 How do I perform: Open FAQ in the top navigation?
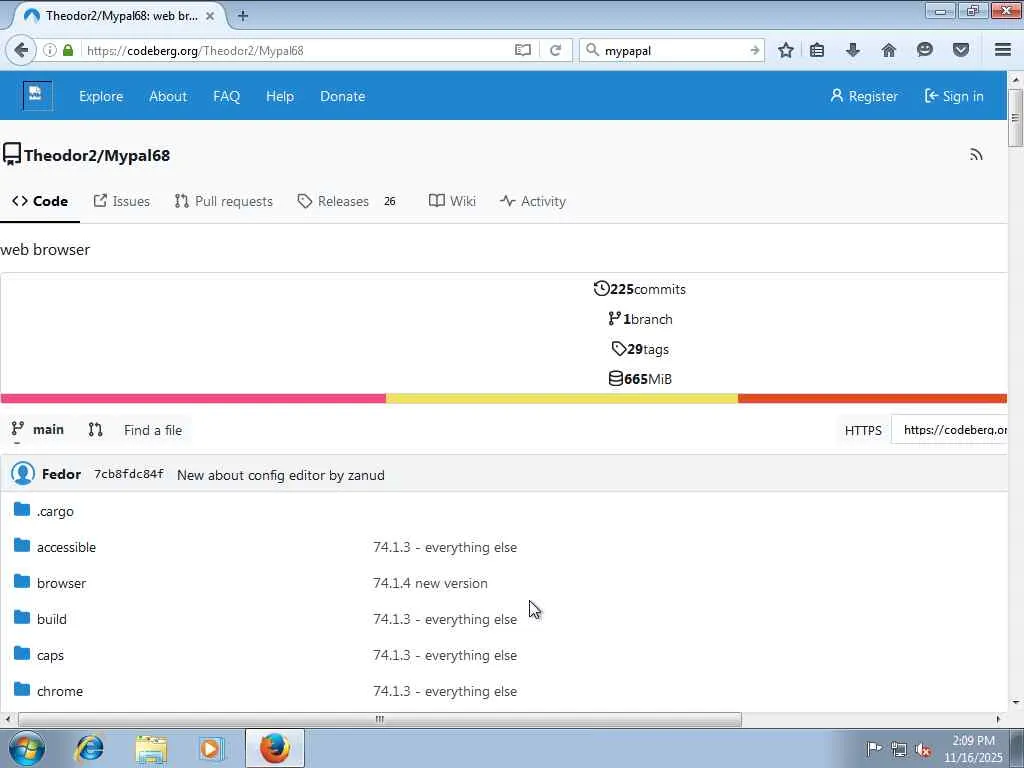(x=227, y=96)
